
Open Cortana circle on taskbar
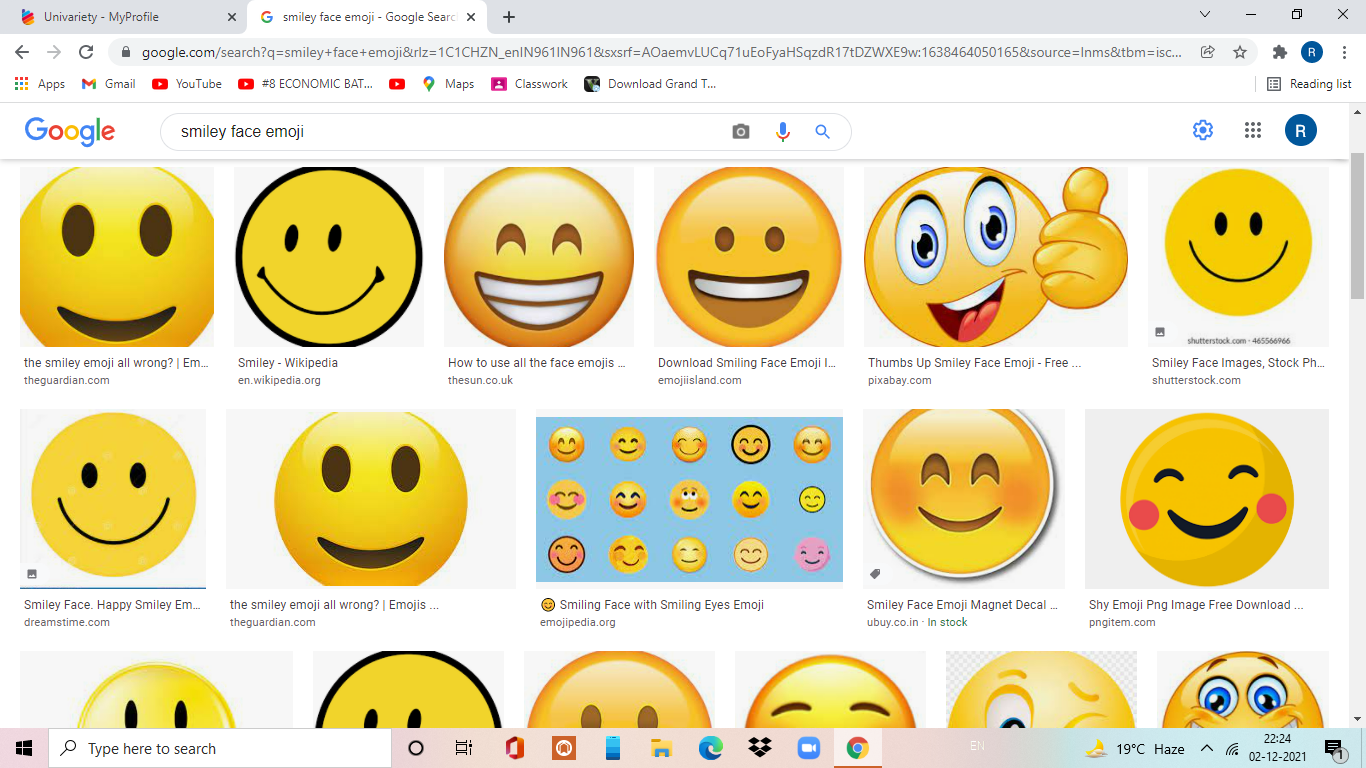pyautogui.click(x=416, y=748)
